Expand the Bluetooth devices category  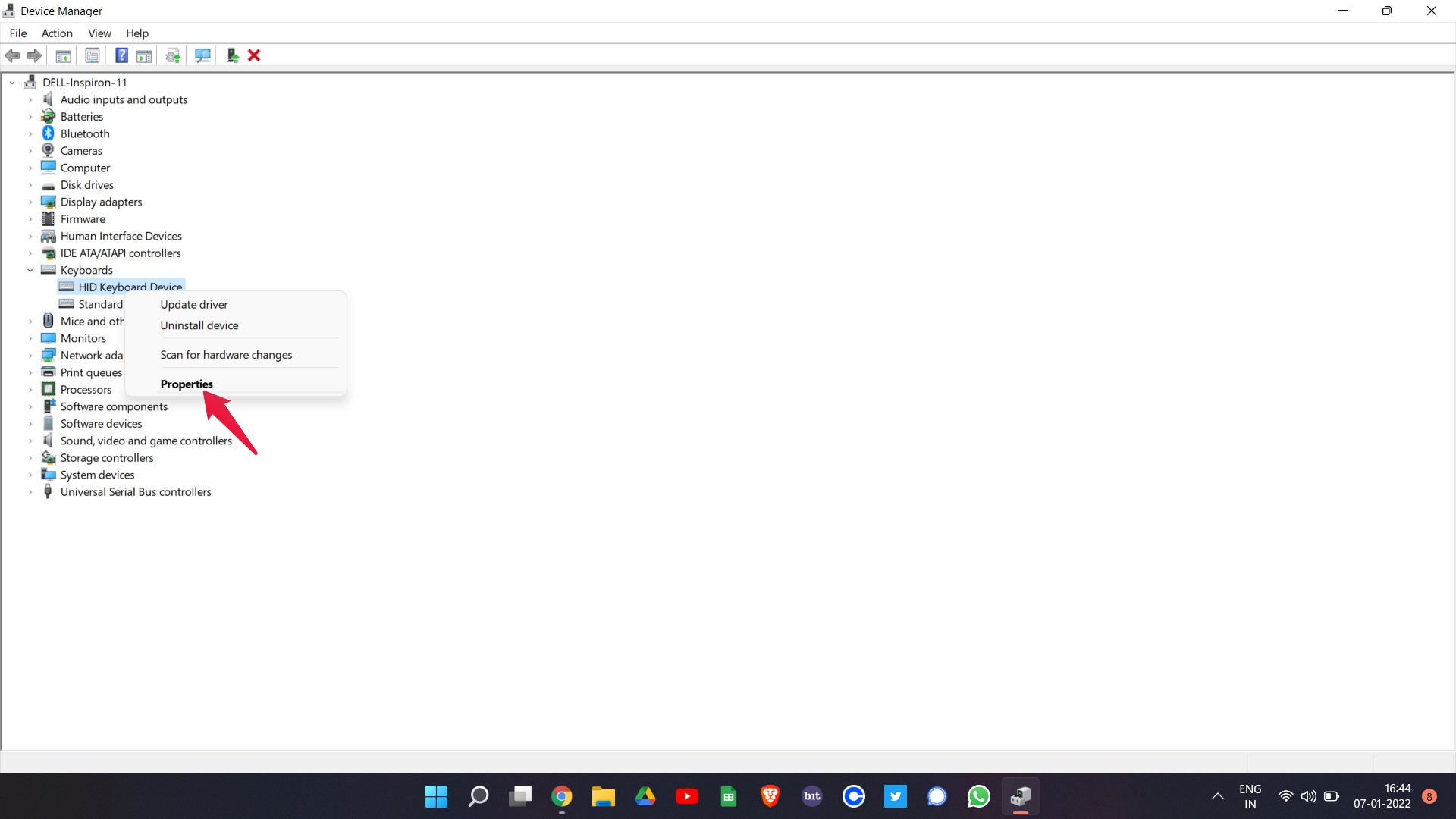[32, 133]
